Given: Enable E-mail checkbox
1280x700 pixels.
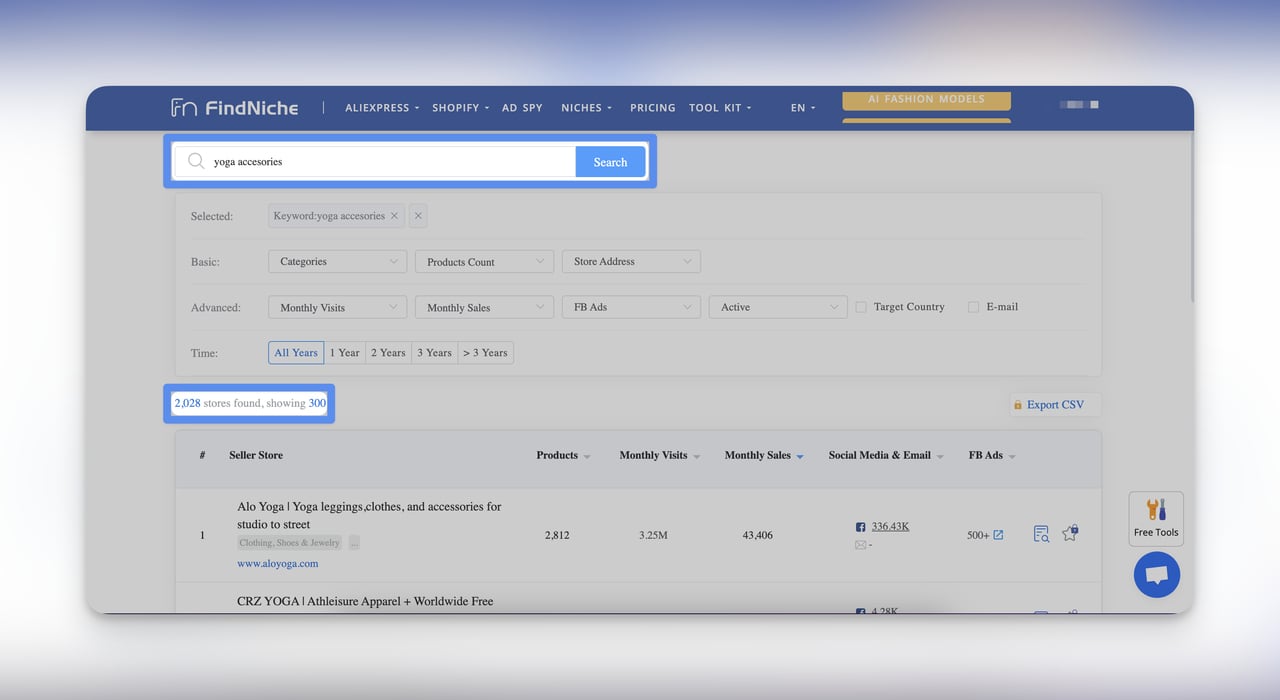Looking at the screenshot, I should pos(973,307).
